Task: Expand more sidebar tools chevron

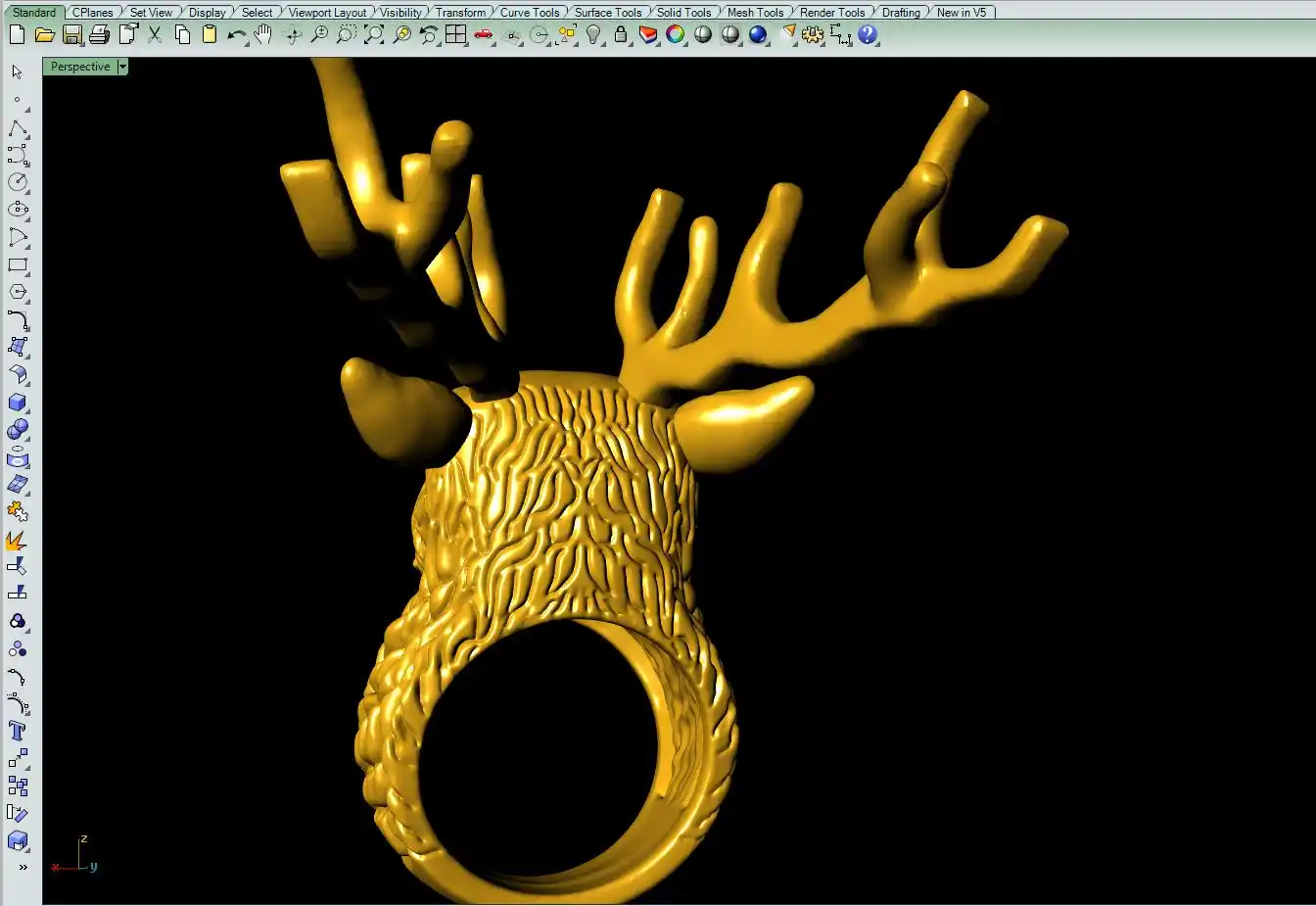Action: tap(23, 867)
